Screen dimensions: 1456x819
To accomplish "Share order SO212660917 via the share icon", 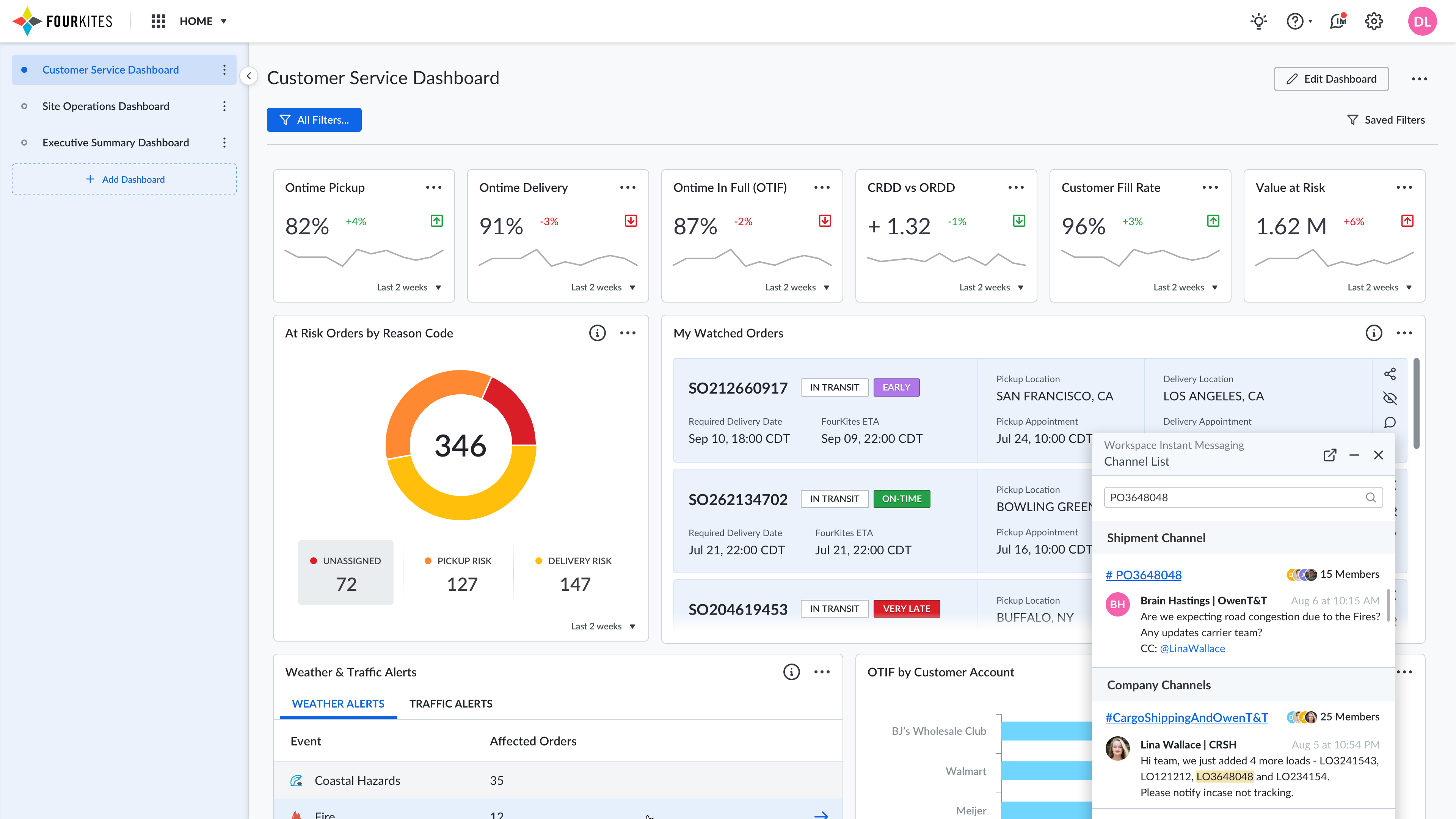I will click(1390, 373).
